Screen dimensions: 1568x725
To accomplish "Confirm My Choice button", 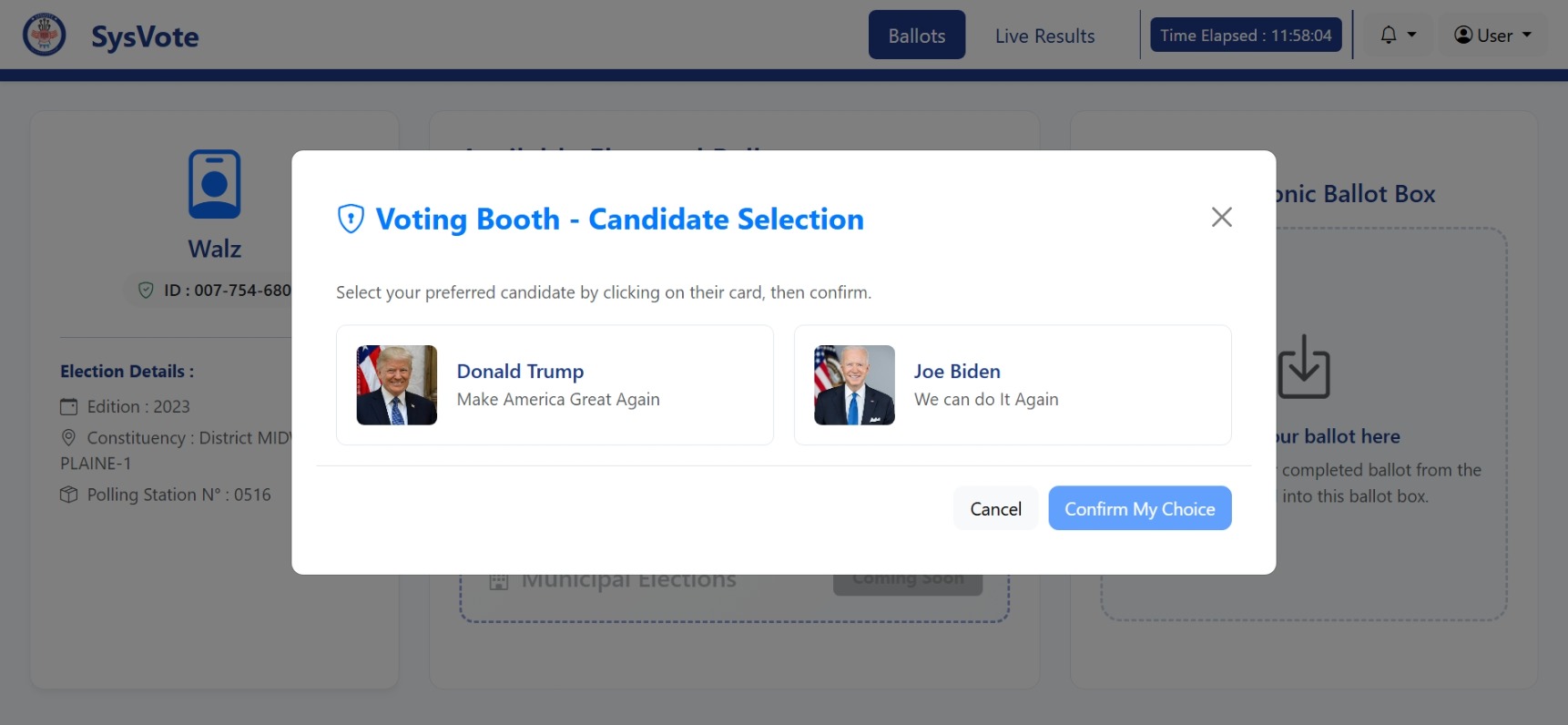I will [1139, 508].
